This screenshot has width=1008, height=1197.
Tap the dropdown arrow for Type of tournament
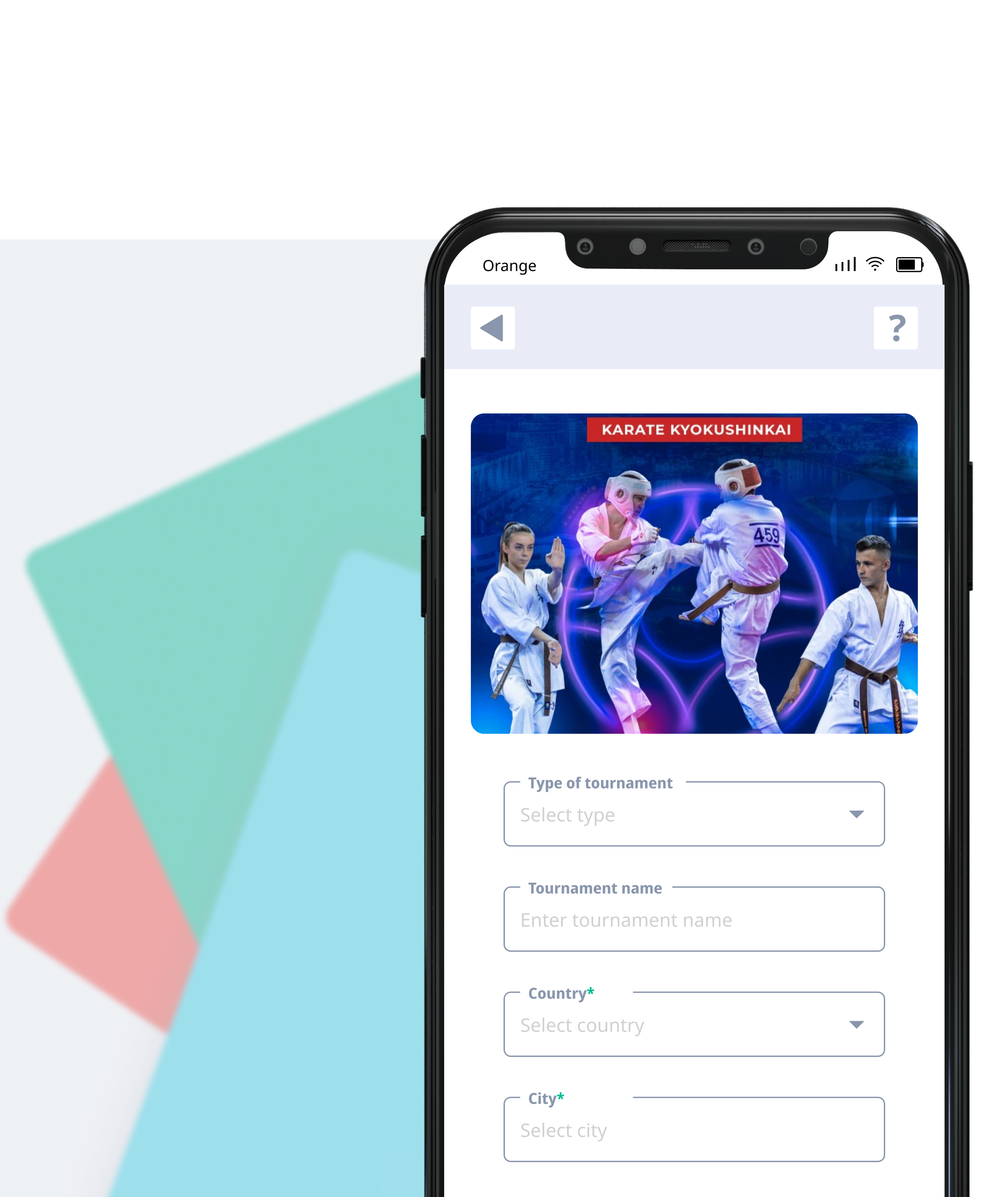click(855, 812)
